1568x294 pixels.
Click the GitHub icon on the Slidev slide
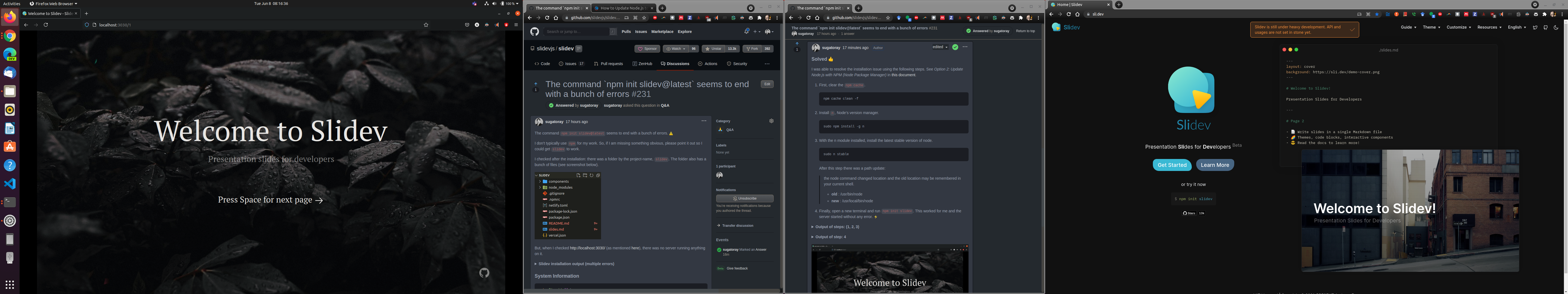[484, 273]
